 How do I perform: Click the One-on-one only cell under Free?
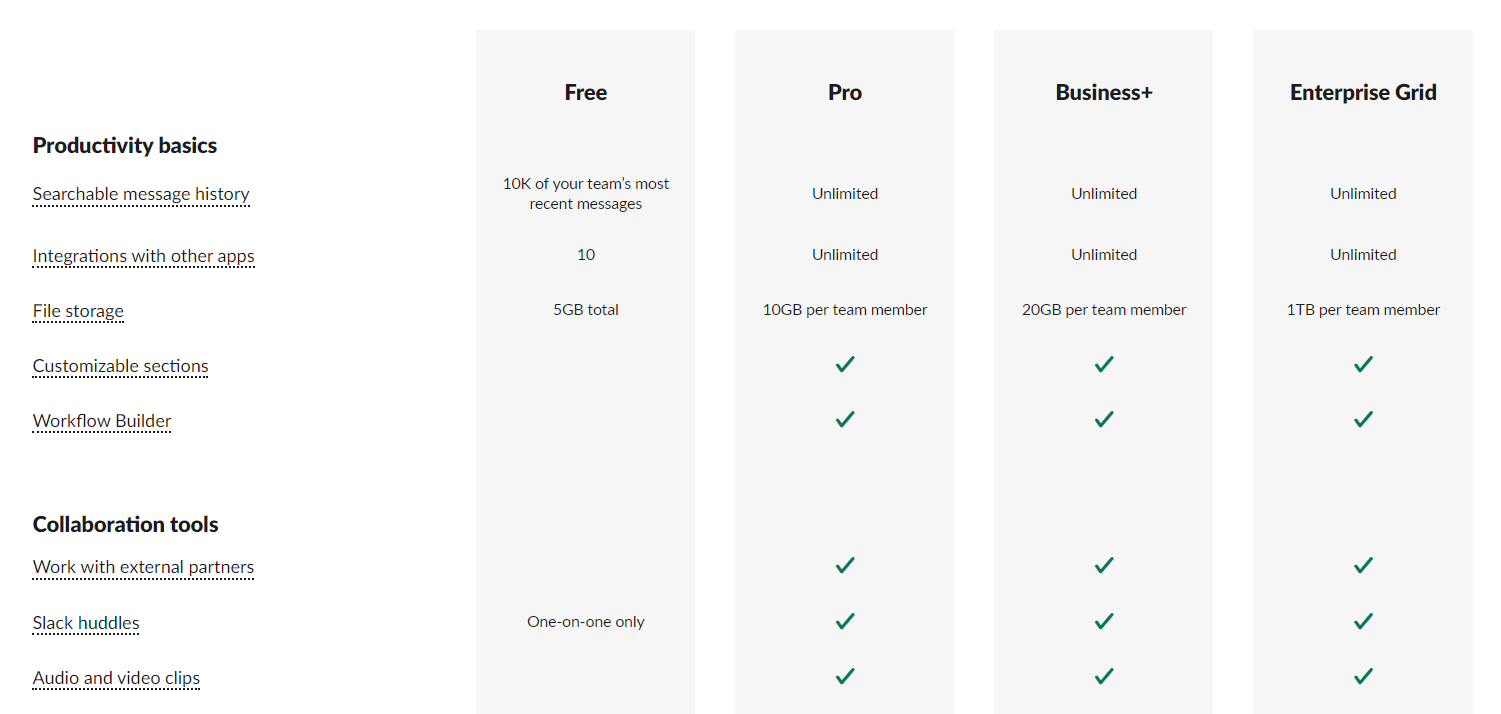pos(586,621)
